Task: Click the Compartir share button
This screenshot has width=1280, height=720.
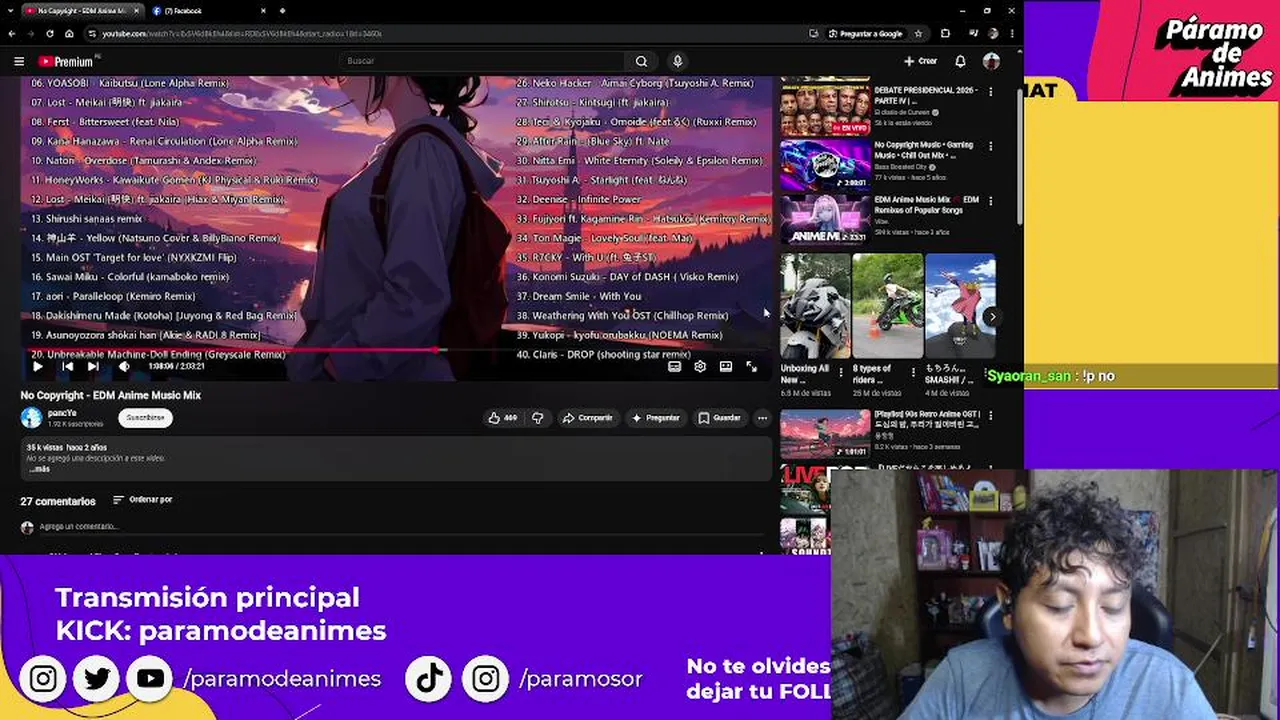Action: pyautogui.click(x=587, y=418)
